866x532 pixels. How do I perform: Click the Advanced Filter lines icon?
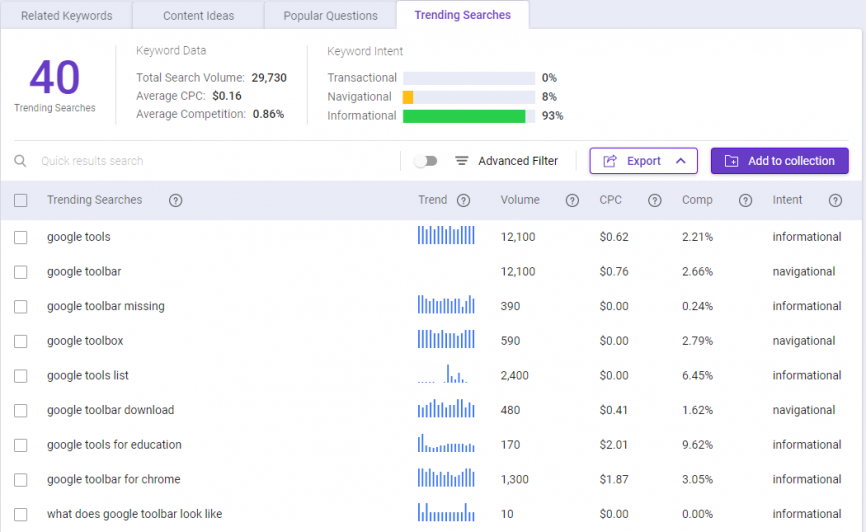coord(462,161)
